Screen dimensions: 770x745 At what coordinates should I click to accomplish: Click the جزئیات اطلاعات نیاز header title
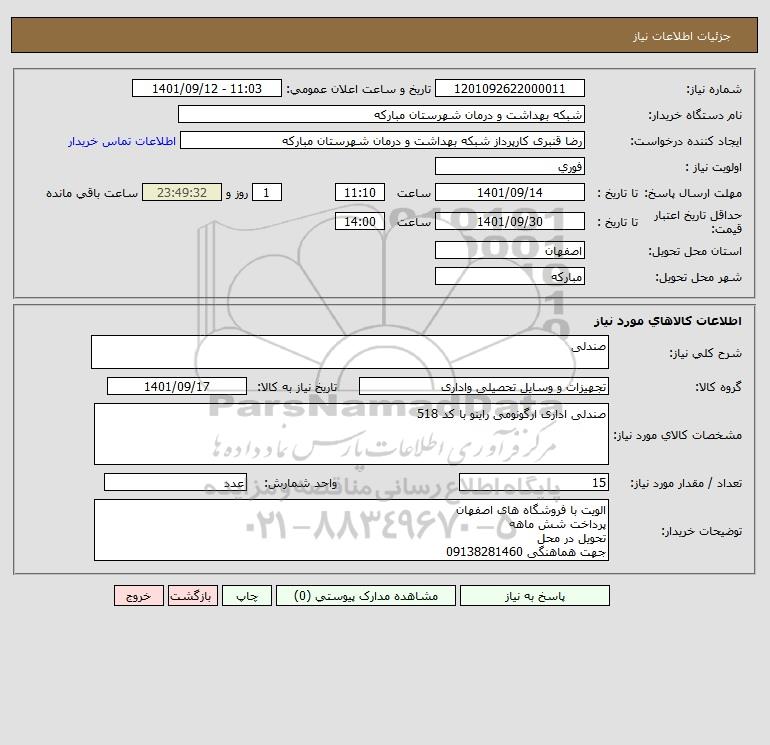682,36
